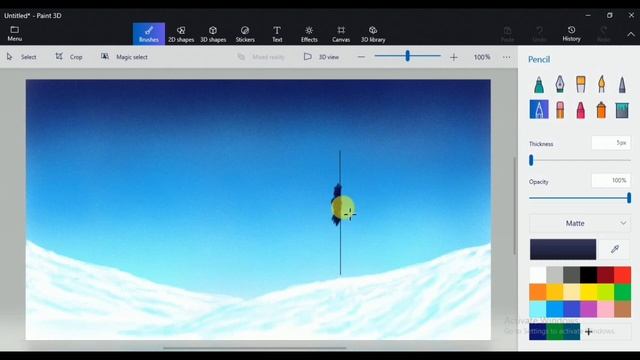640x360 pixels.
Task: Select the Fill bucket tool
Action: [622, 109]
